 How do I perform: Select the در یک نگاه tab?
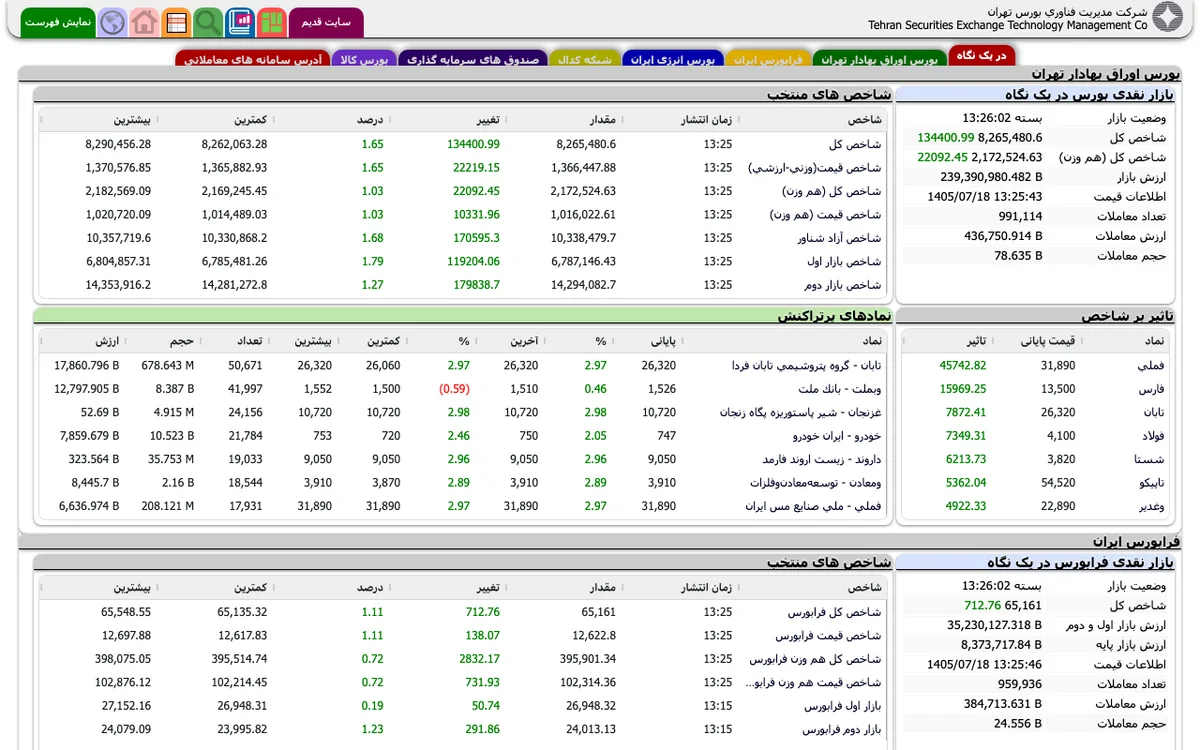pos(982,56)
